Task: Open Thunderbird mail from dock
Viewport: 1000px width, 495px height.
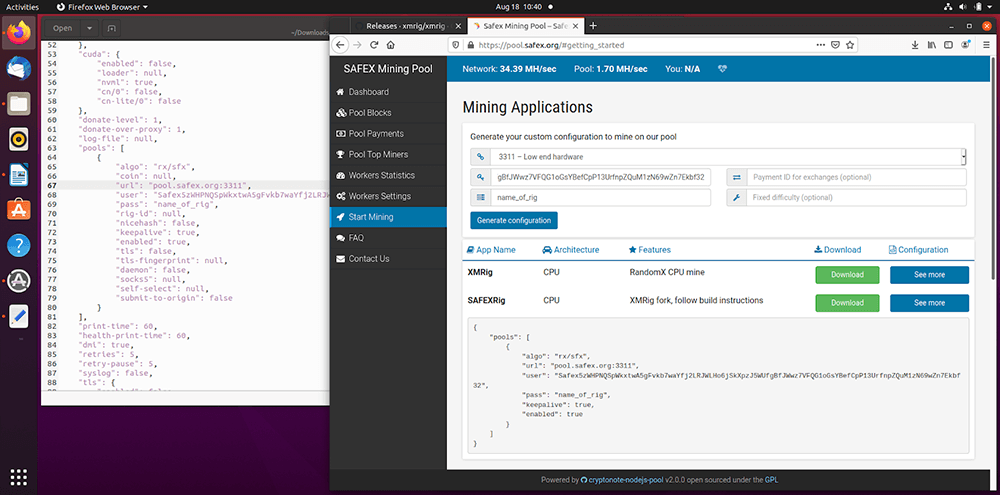Action: point(18,68)
